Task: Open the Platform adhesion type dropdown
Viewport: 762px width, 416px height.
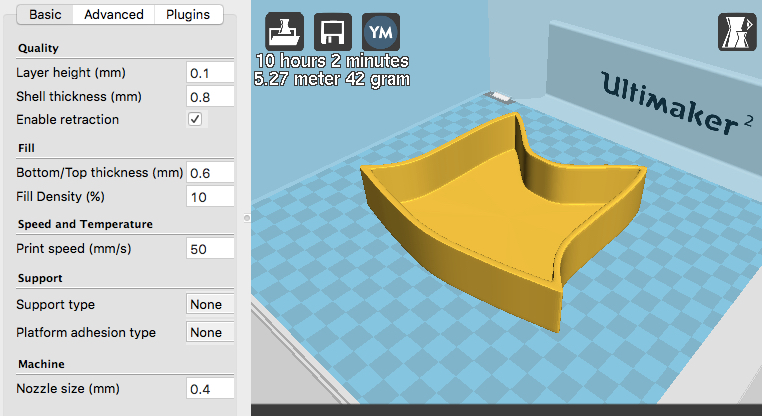Action: pyautogui.click(x=210, y=332)
